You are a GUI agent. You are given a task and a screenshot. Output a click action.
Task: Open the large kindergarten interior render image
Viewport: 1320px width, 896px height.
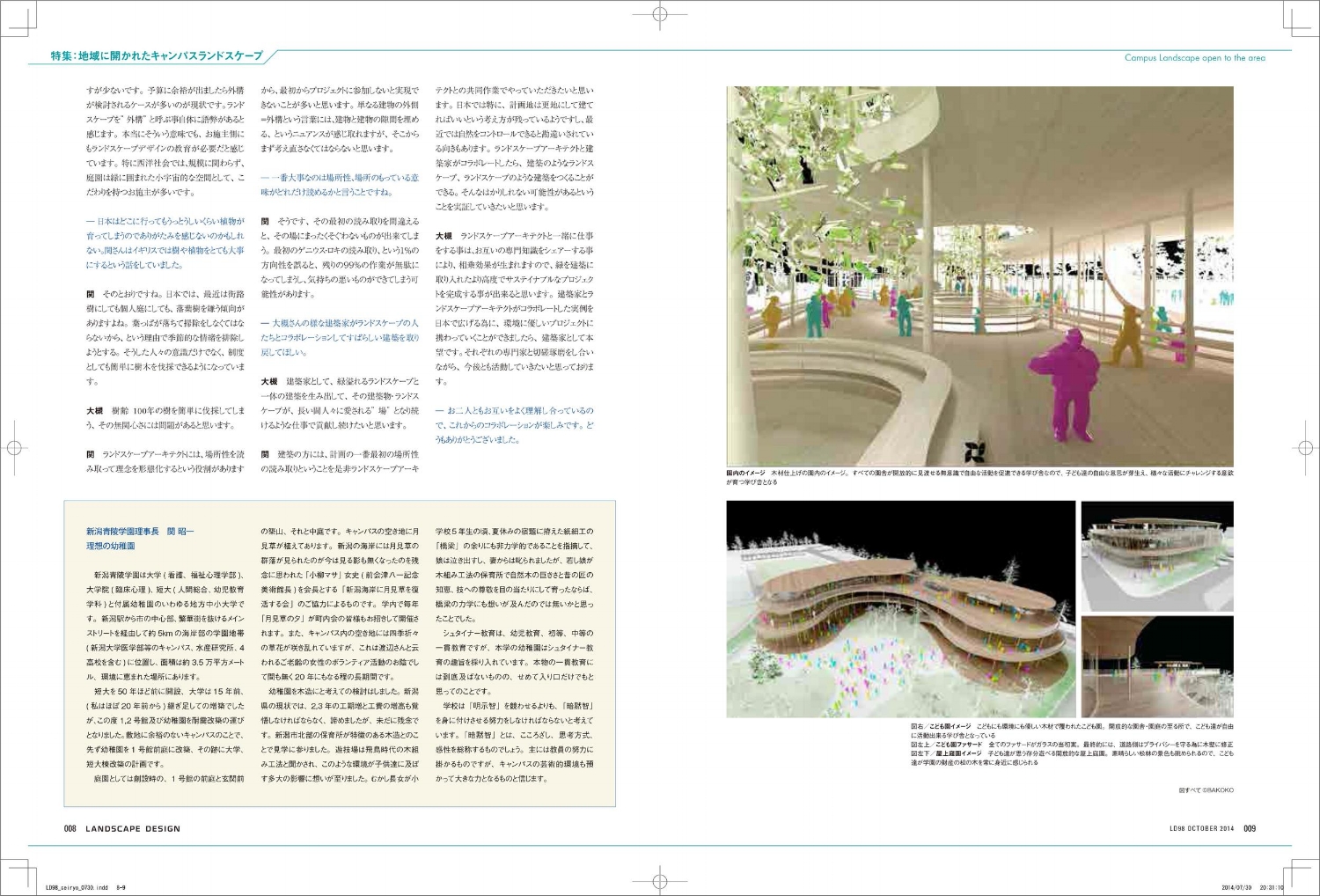979,276
